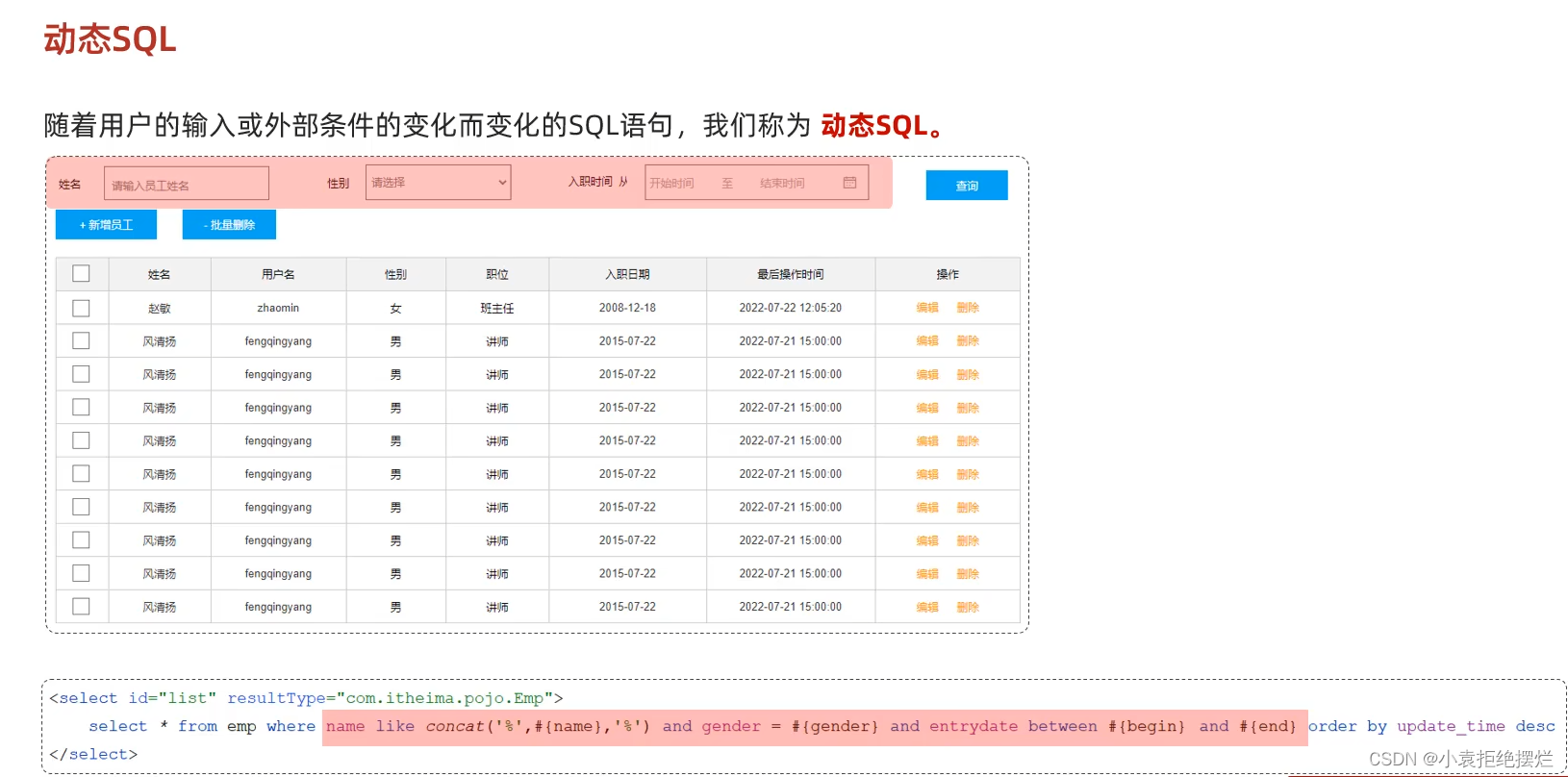1568x777 pixels.
Task: Click the 新增员工 button
Action: pos(106,224)
